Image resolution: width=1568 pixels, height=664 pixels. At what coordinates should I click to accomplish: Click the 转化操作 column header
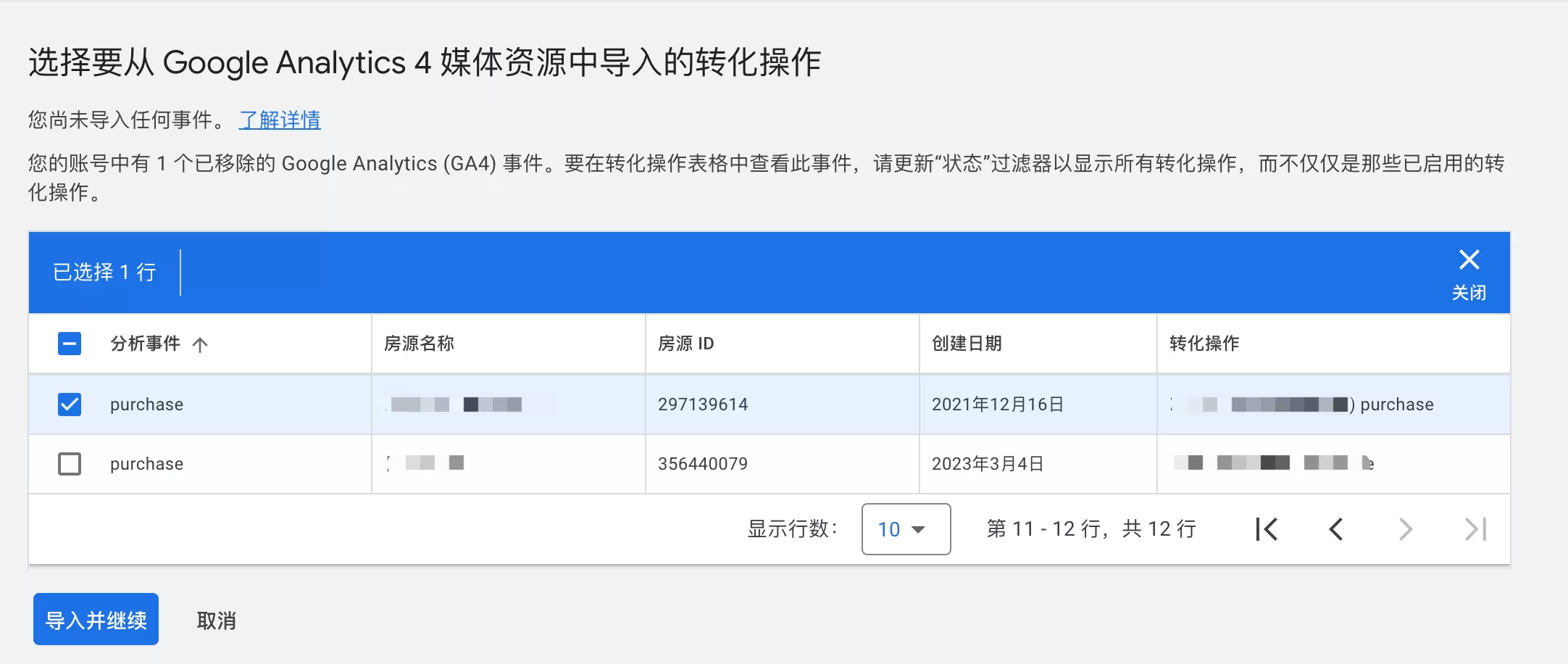1204,344
